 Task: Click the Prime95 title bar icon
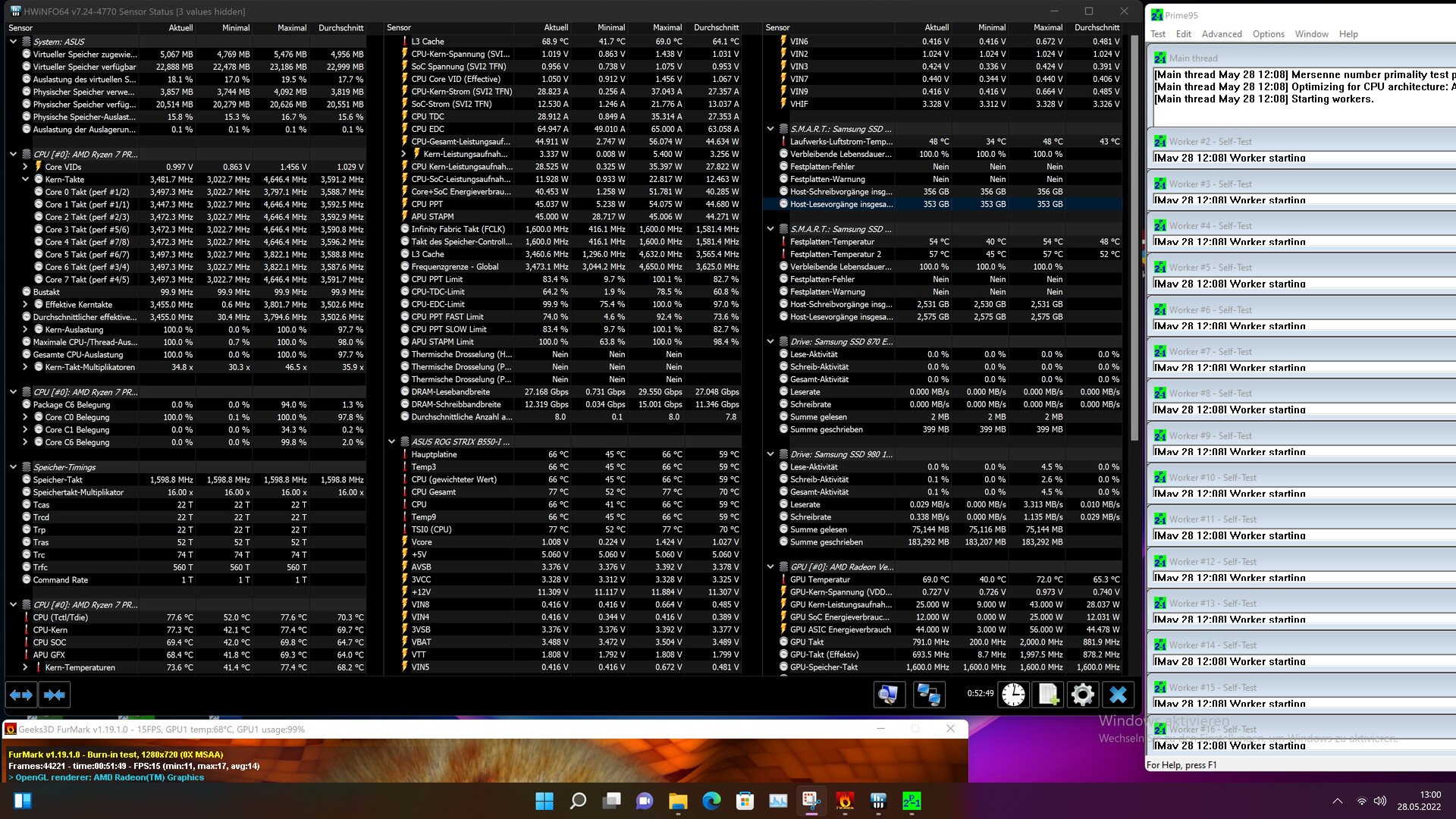1156,15
